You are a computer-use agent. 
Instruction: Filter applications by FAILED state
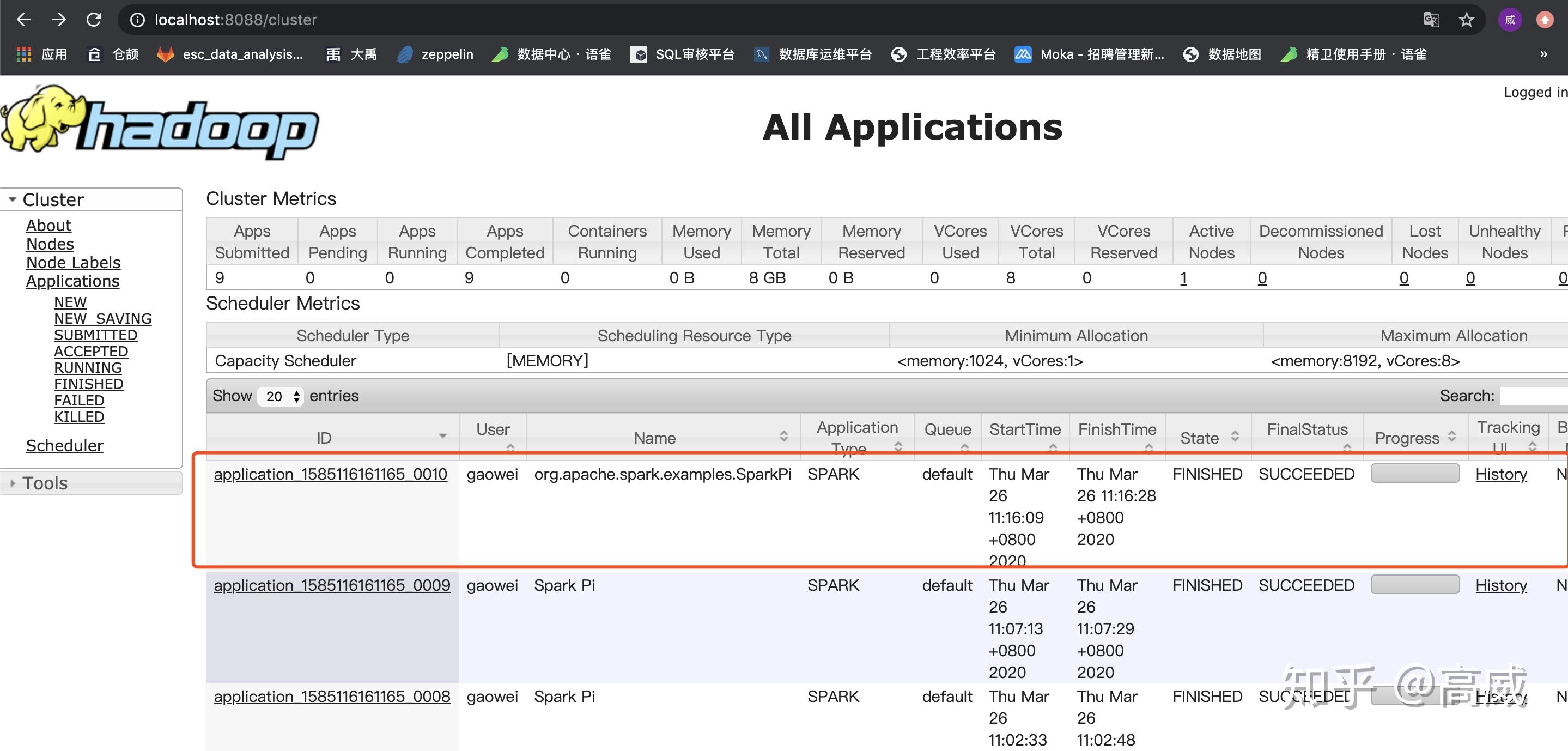click(x=79, y=401)
